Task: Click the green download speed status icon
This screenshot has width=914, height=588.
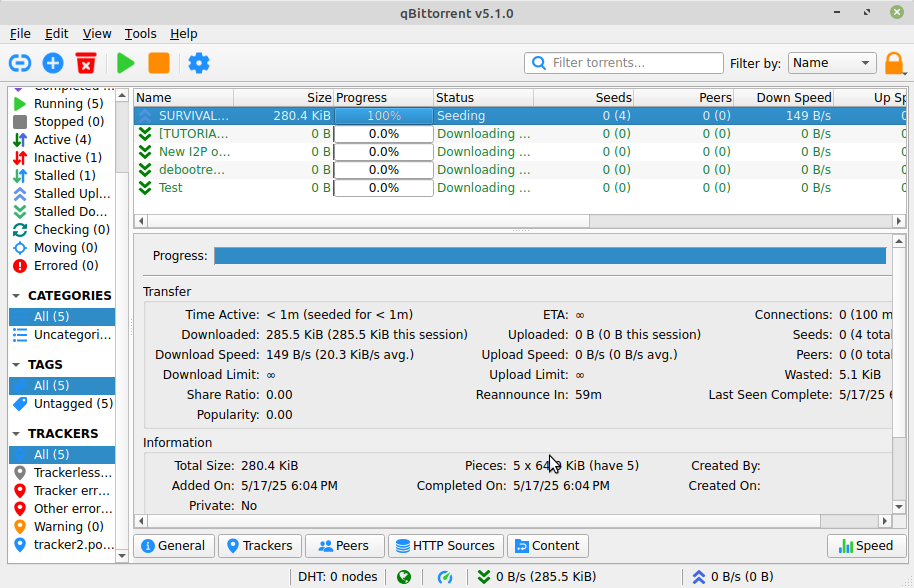Action: [x=484, y=577]
